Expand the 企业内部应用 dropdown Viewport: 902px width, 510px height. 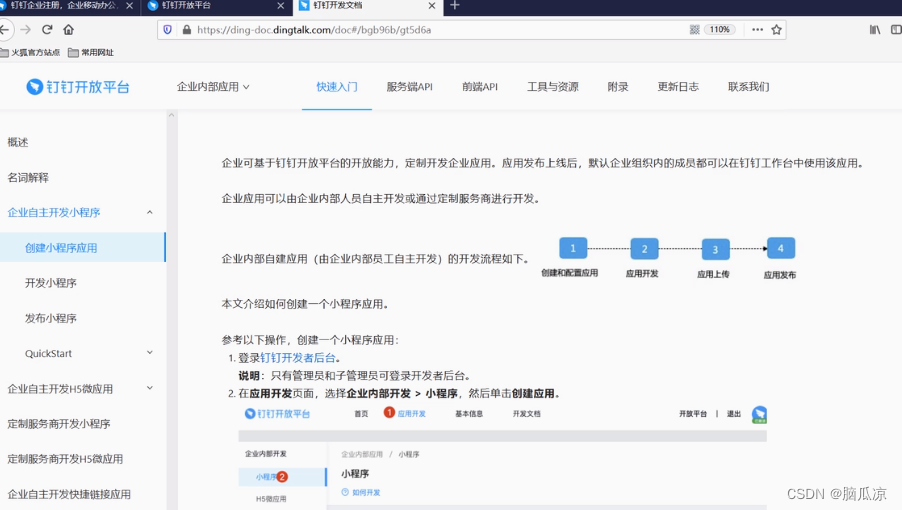(x=213, y=87)
